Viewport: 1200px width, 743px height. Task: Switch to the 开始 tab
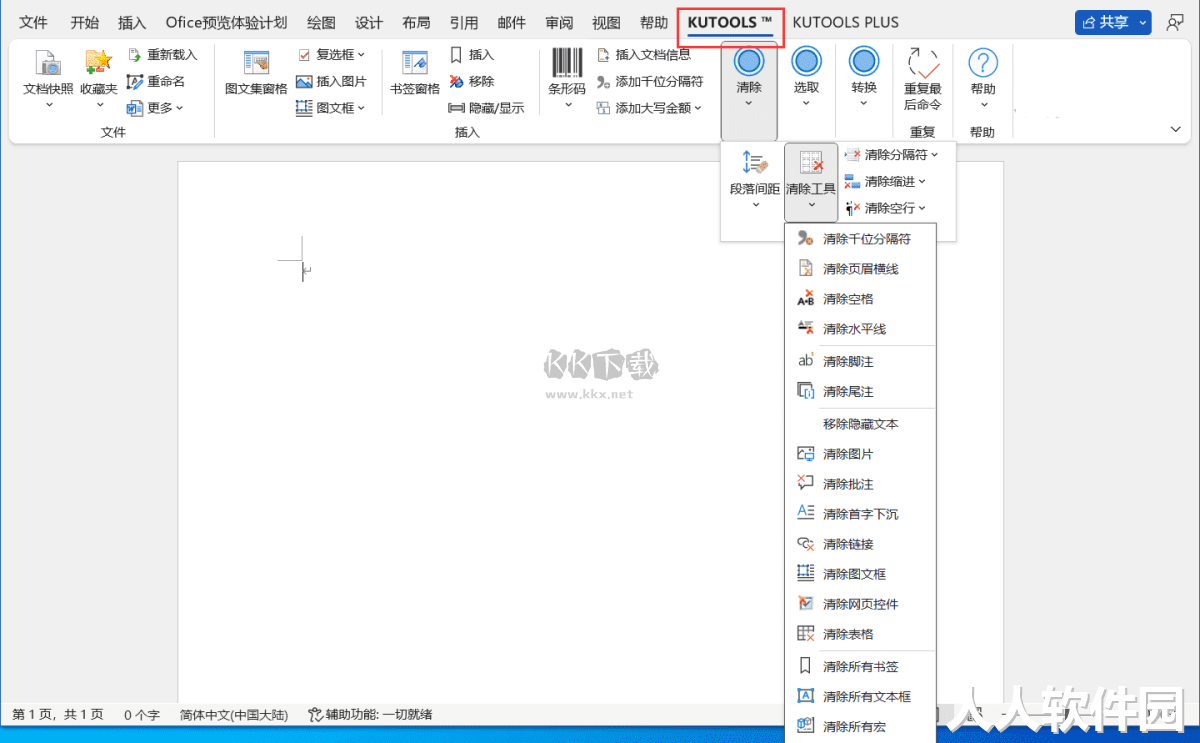coord(85,22)
